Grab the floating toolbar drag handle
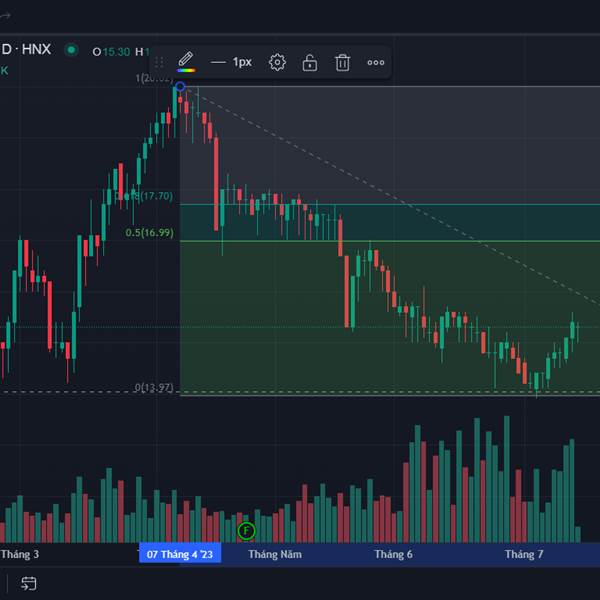The height and width of the screenshot is (600, 600). pos(160,62)
